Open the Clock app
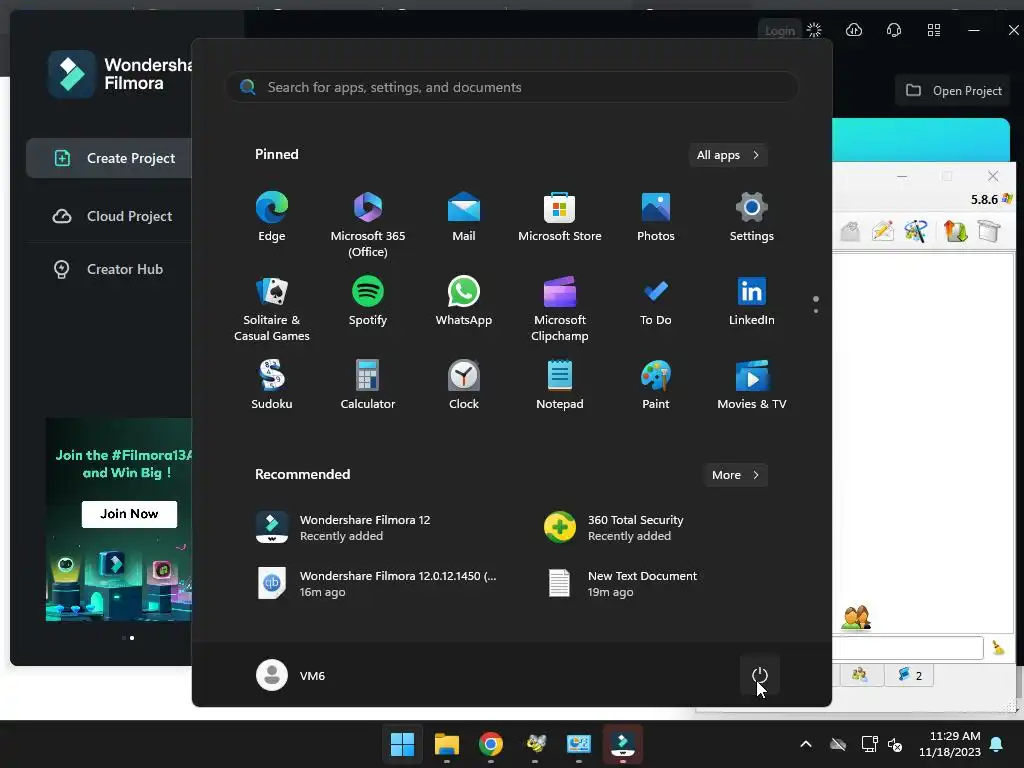 pos(464,385)
